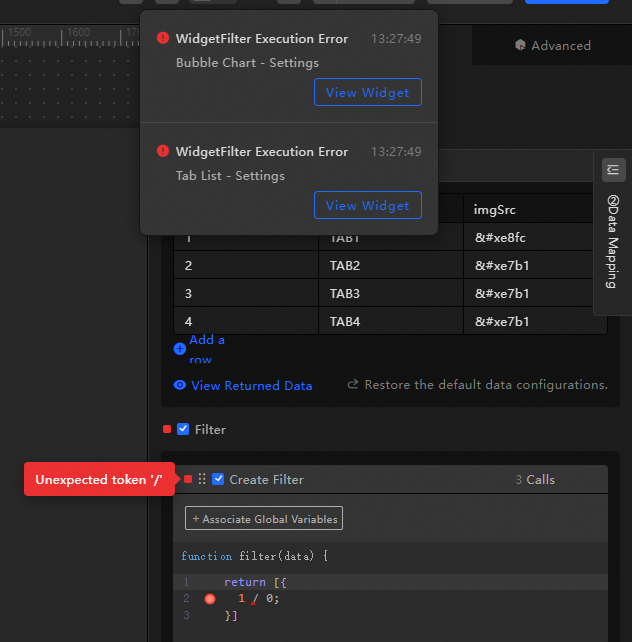Click View Returned Data eye icon
The height and width of the screenshot is (642, 632).
[180, 385]
